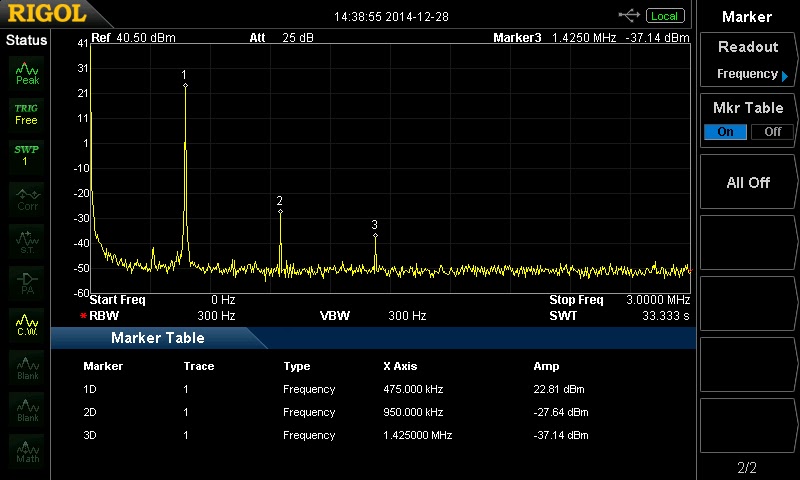Turn Mkr Table On
Screen dimensions: 800x480
pos(725,132)
